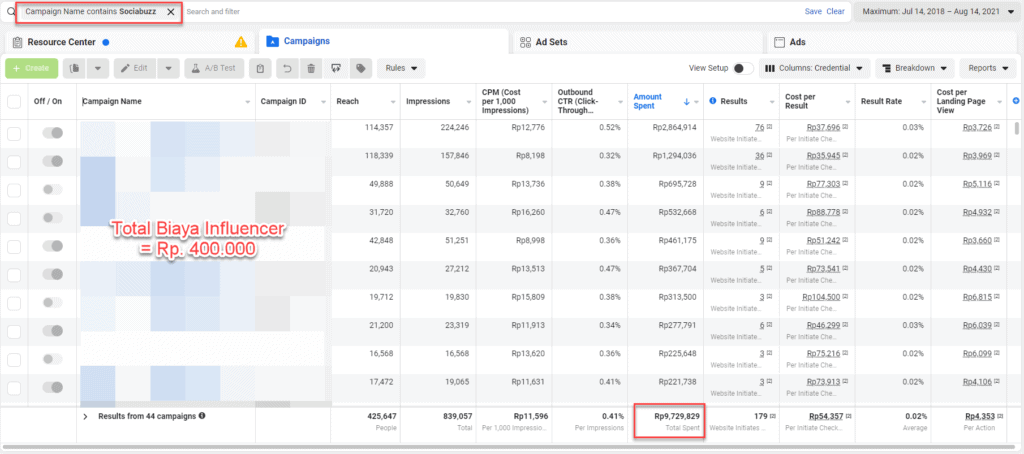
Task: Click the delete trash icon
Action: click(310, 68)
